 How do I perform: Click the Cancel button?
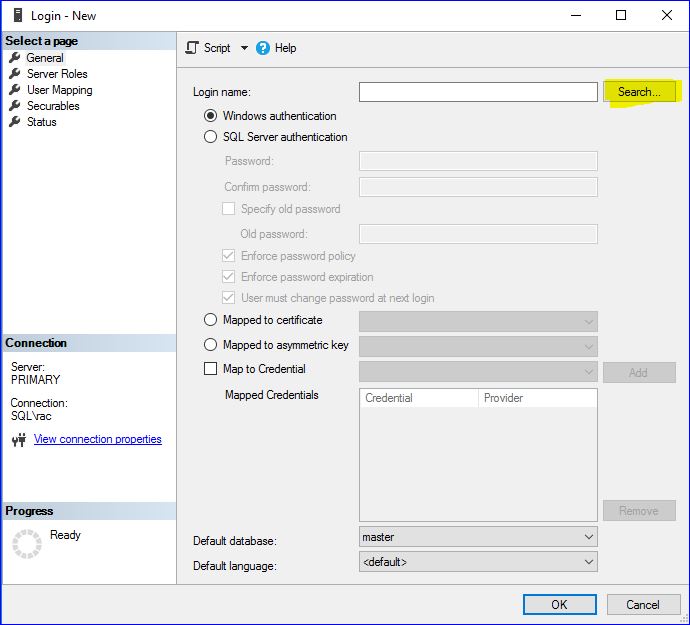tap(642, 604)
